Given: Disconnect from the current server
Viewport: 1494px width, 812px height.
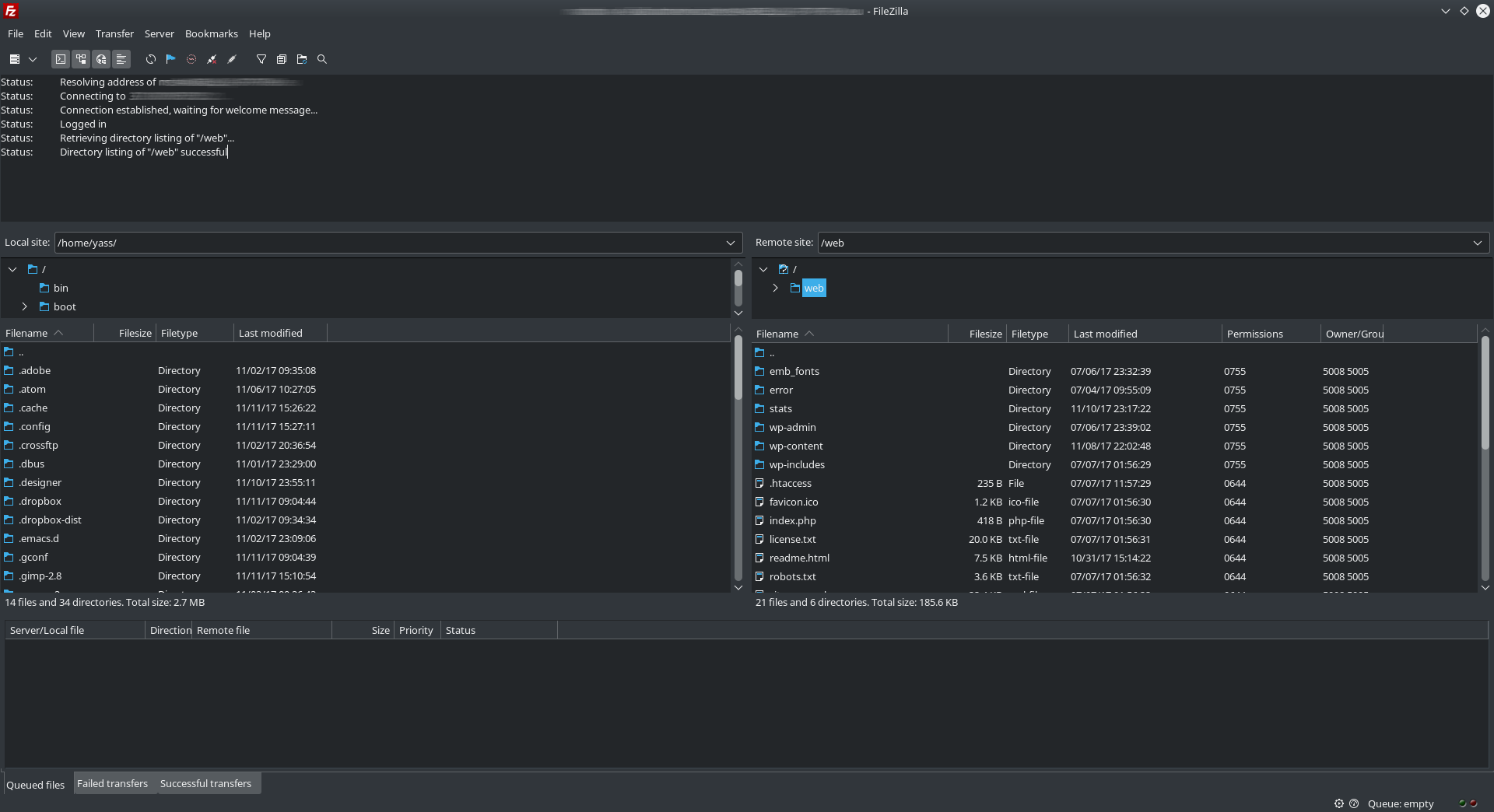Looking at the screenshot, I should pyautogui.click(x=212, y=59).
